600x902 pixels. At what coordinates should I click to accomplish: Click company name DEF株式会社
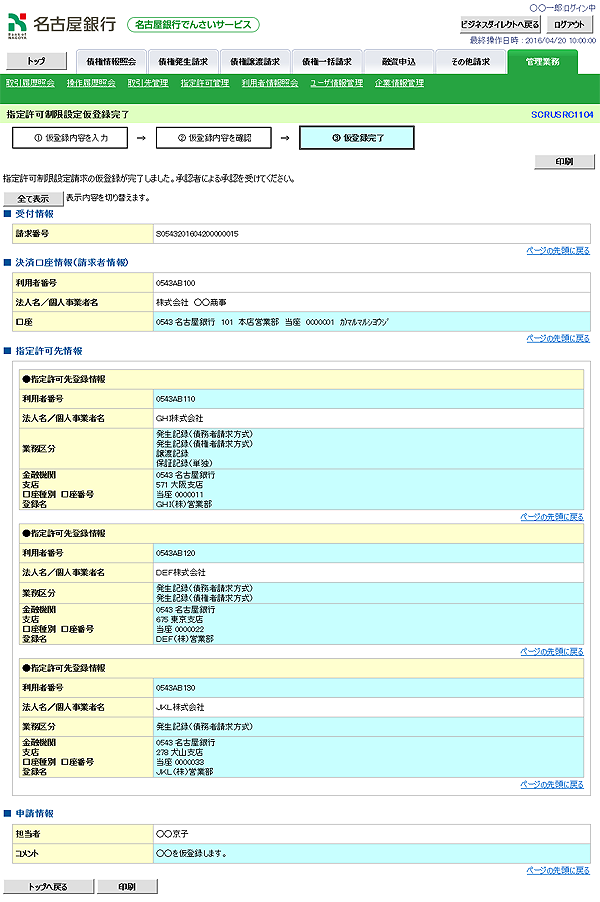[181, 572]
